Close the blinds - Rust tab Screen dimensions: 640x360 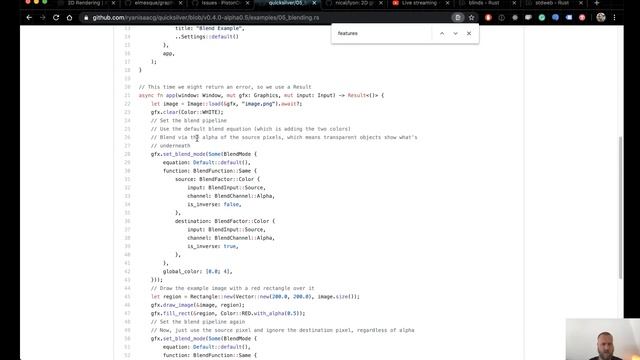pos(514,3)
